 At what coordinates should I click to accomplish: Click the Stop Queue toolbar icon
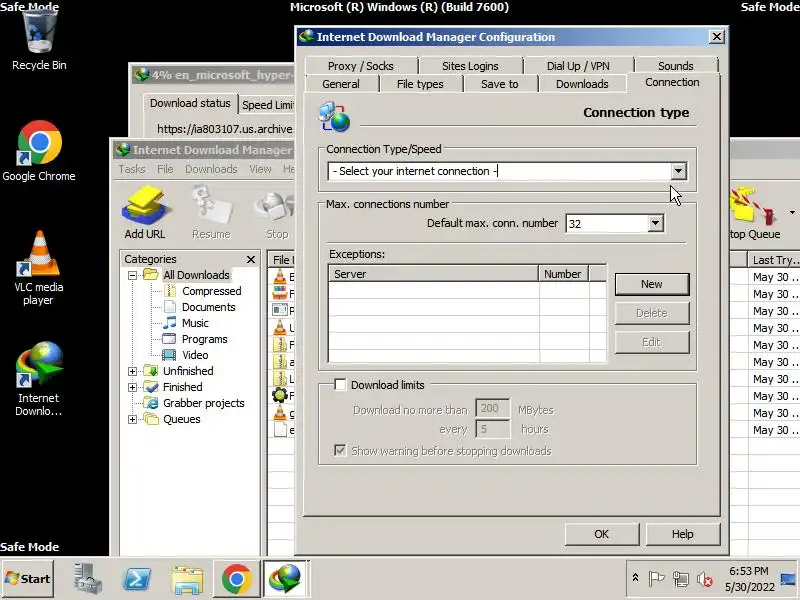click(x=755, y=212)
